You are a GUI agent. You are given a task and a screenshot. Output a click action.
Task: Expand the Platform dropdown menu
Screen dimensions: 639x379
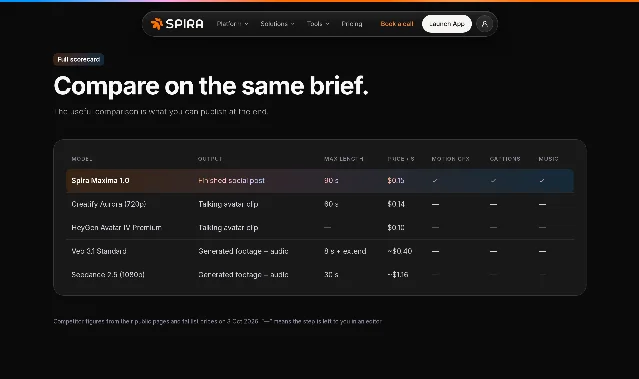[232, 24]
